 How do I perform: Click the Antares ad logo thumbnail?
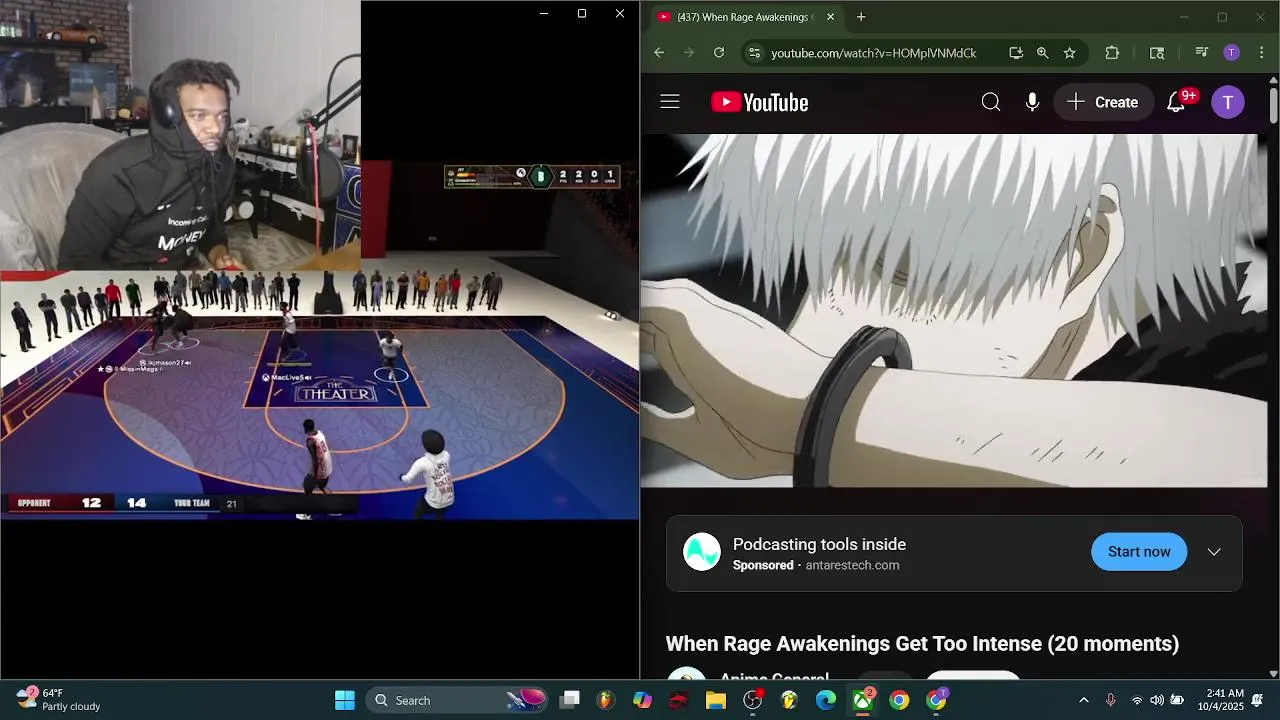[x=702, y=552]
